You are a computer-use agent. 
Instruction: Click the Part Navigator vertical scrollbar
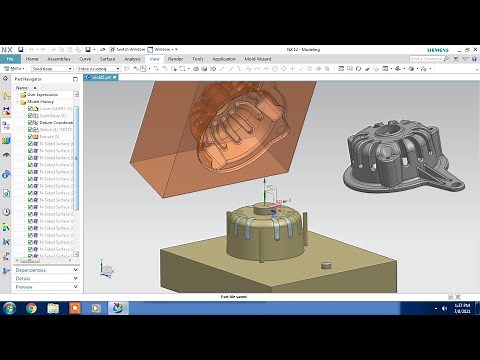(x=76, y=158)
